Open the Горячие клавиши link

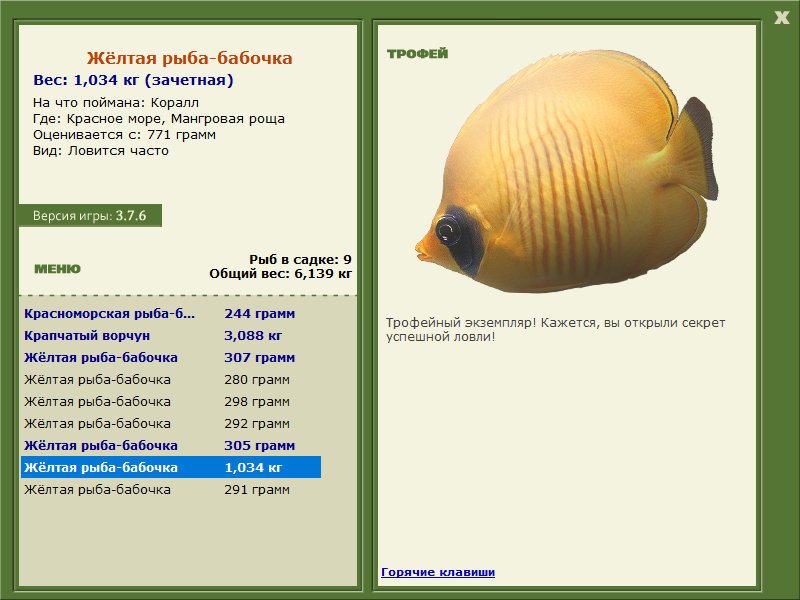(438, 572)
